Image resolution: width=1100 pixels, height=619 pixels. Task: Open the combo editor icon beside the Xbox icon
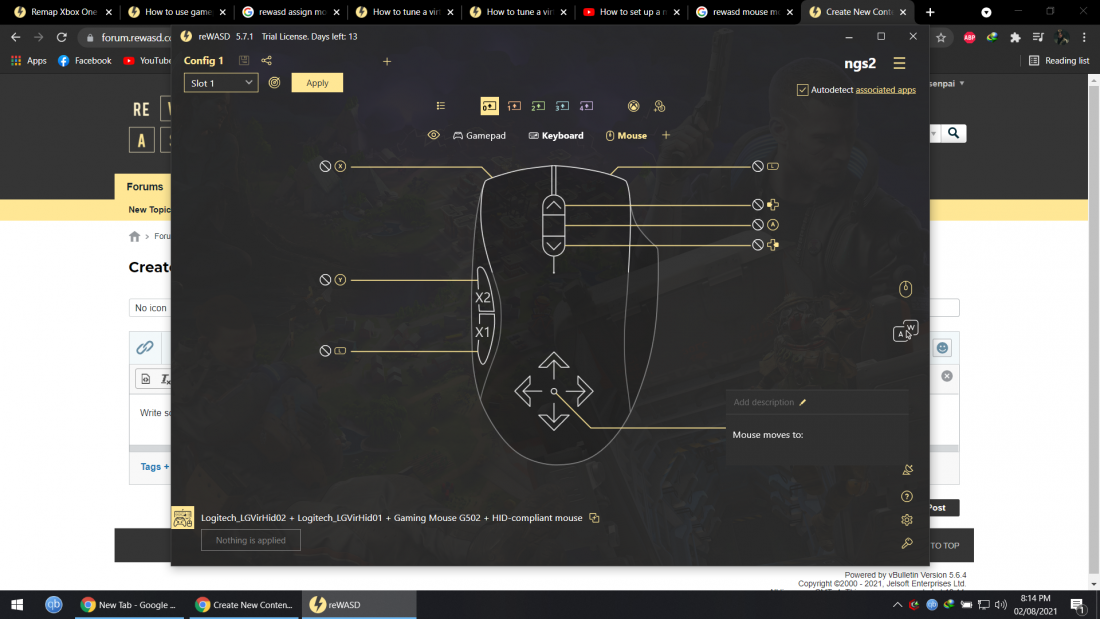659,106
